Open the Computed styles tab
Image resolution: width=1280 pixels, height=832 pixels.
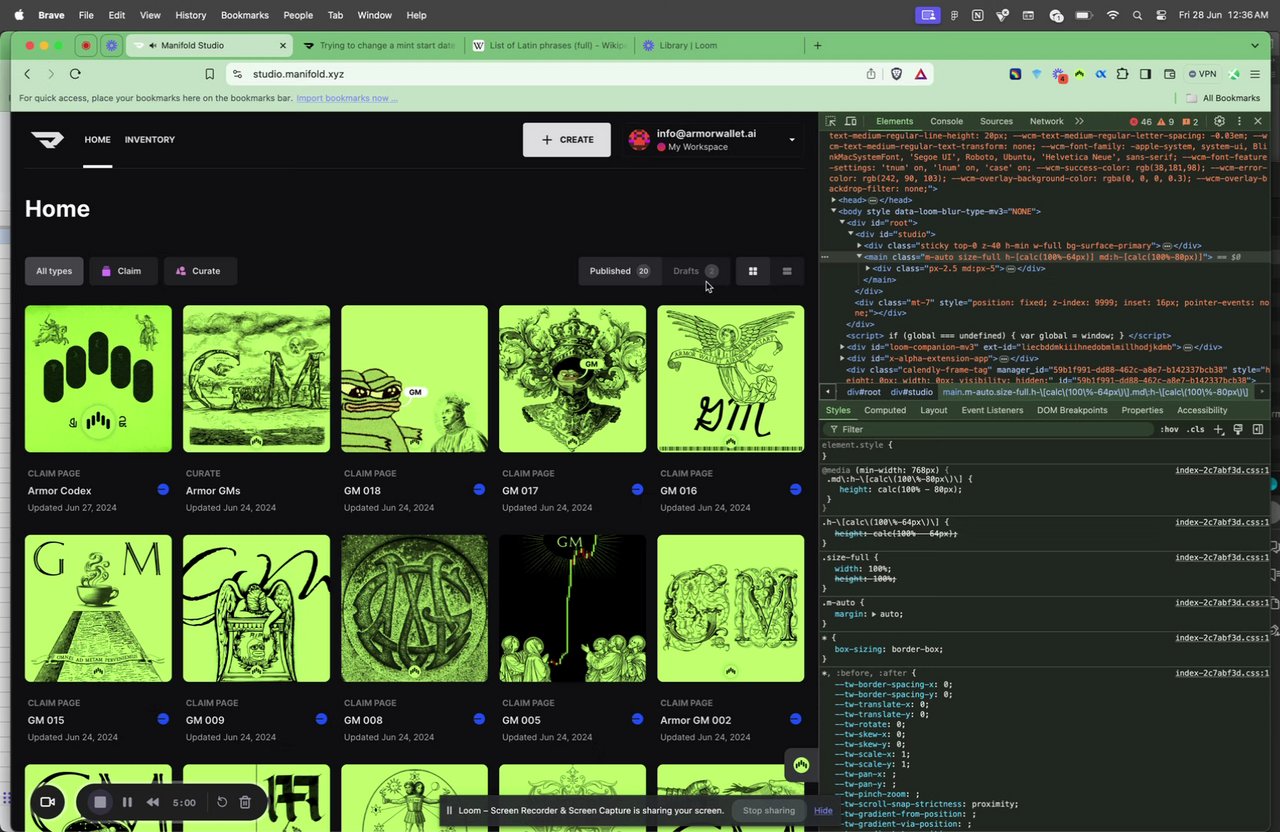(885, 410)
